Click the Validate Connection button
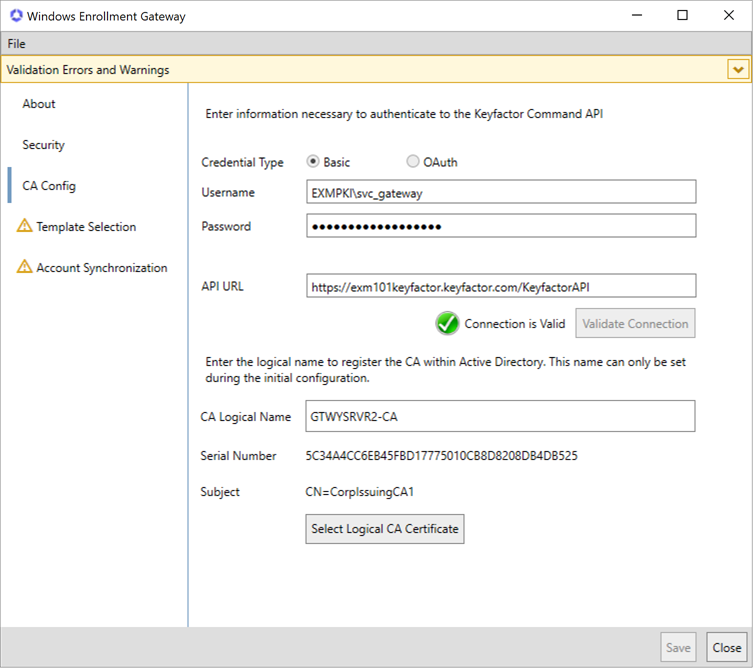This screenshot has height=668, width=753. pos(635,324)
